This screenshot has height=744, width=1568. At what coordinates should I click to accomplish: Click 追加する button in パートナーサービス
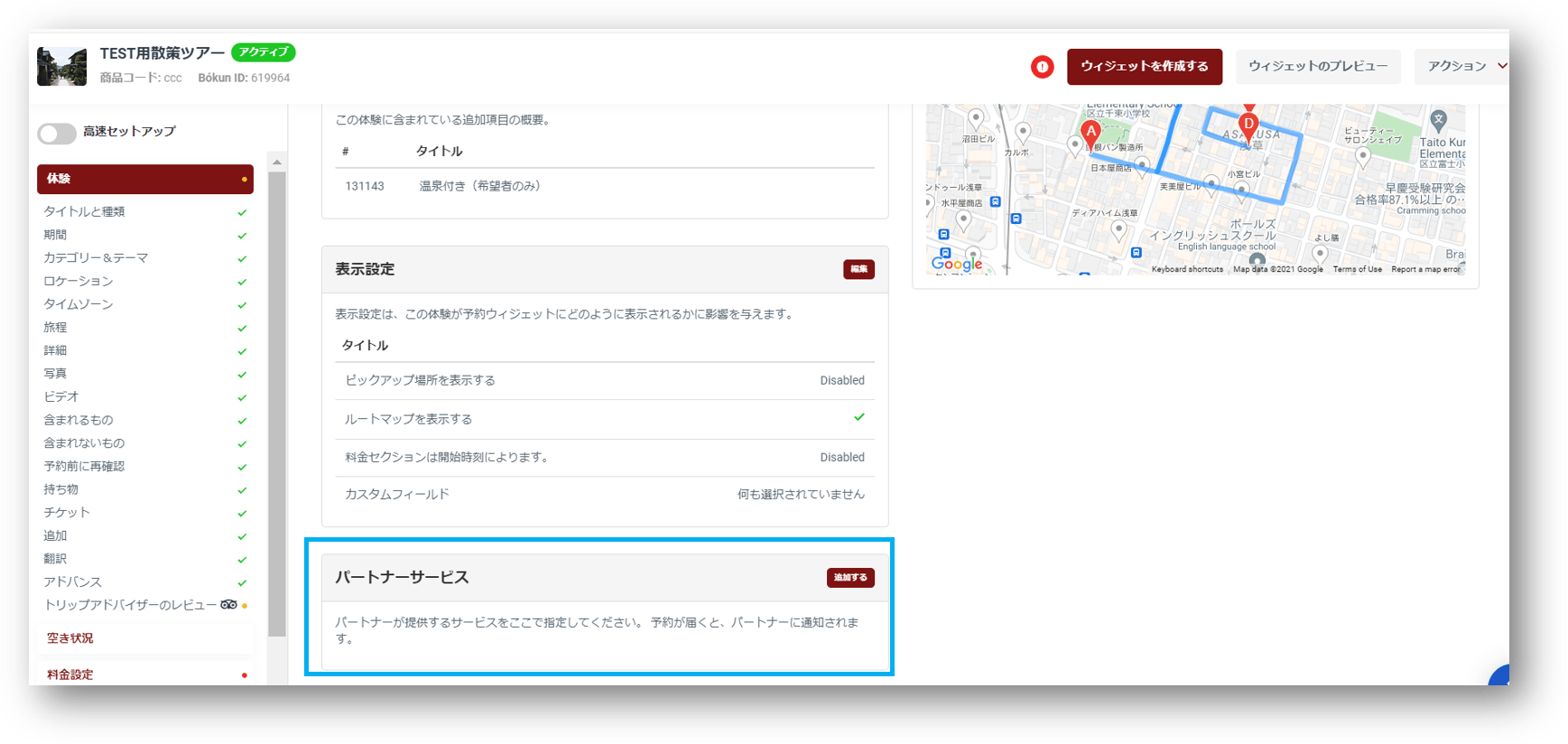pos(849,578)
